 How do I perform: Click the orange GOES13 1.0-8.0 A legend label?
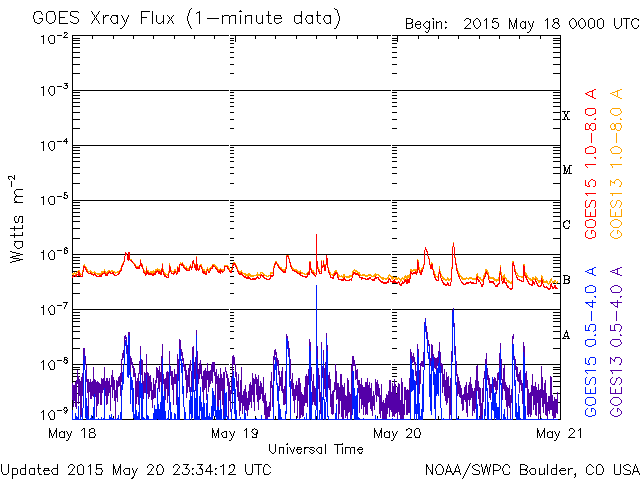pos(616,163)
